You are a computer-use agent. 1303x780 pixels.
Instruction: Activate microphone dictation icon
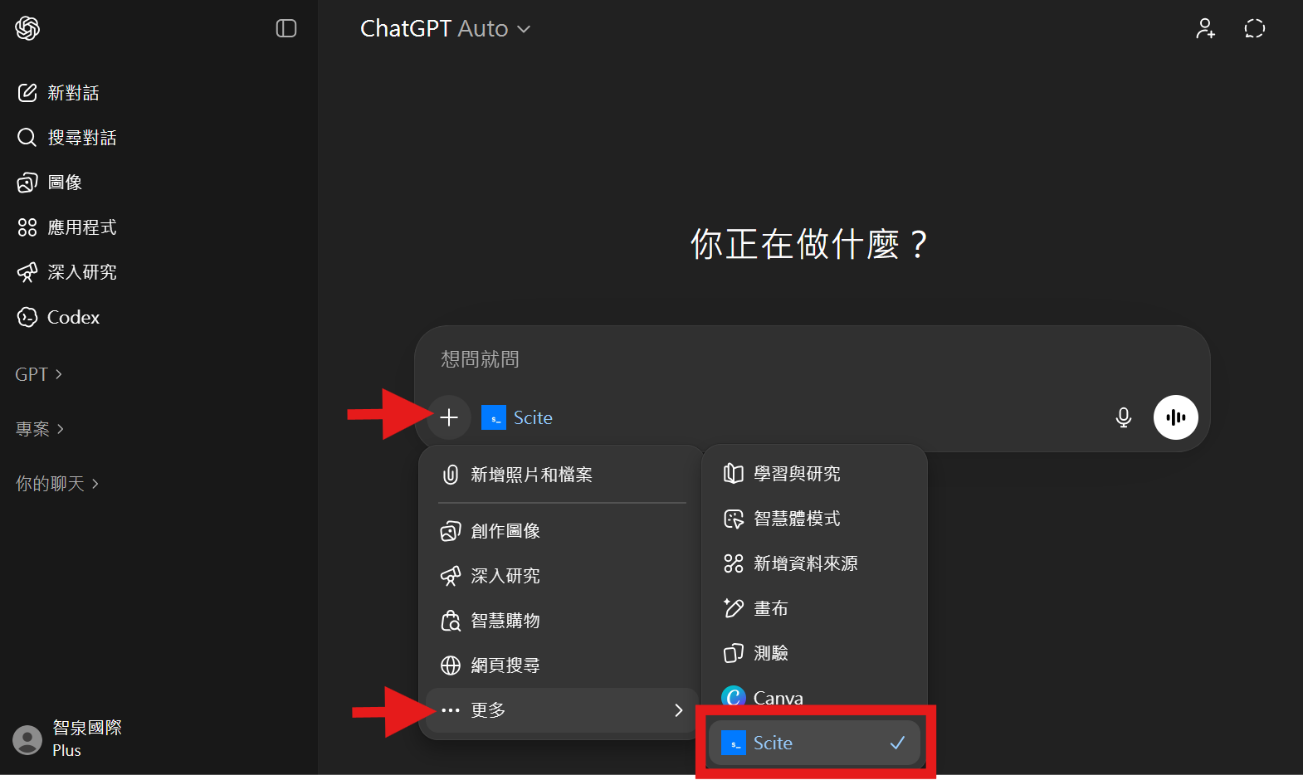(1123, 418)
